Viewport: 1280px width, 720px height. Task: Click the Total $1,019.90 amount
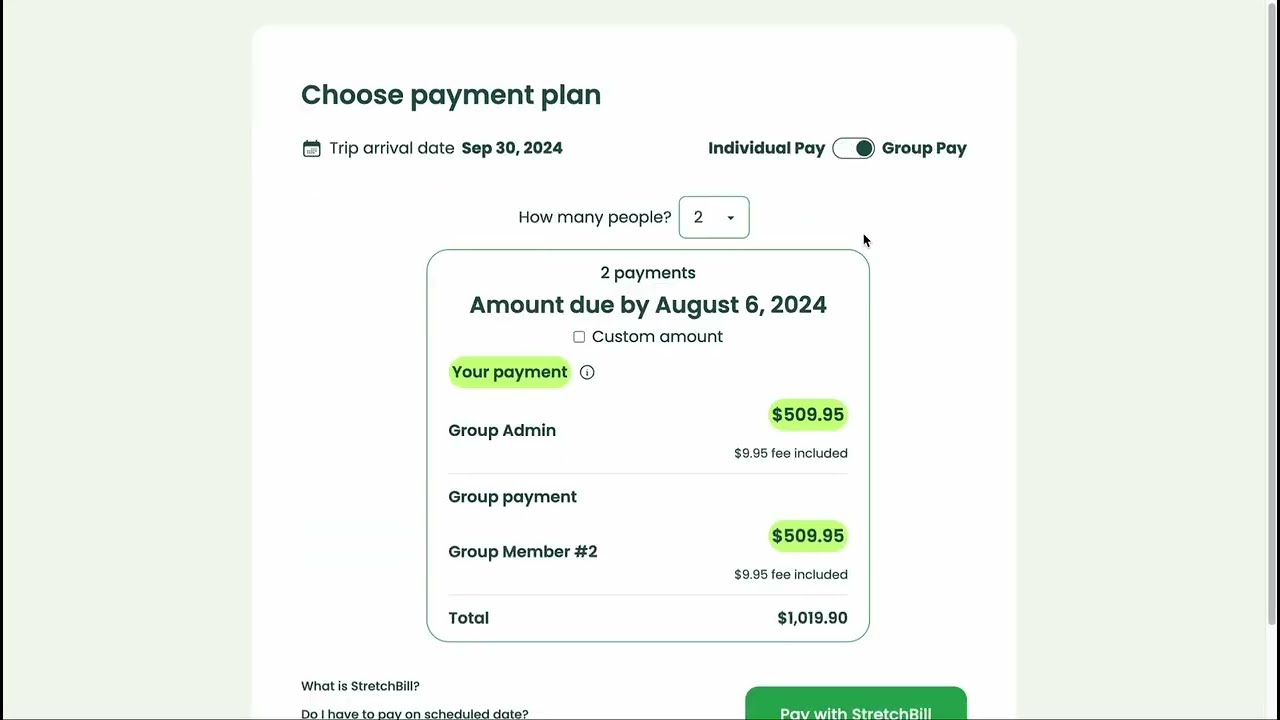[812, 618]
